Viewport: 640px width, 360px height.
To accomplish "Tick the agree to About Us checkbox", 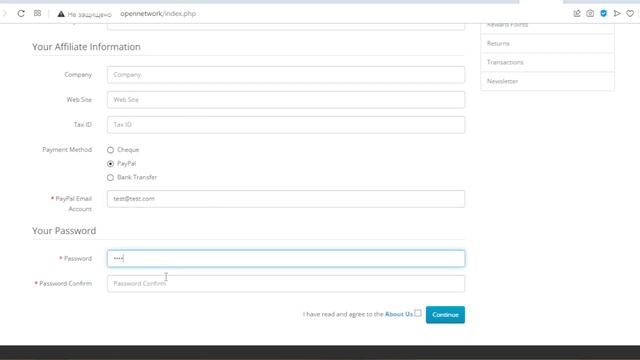I will click(418, 313).
